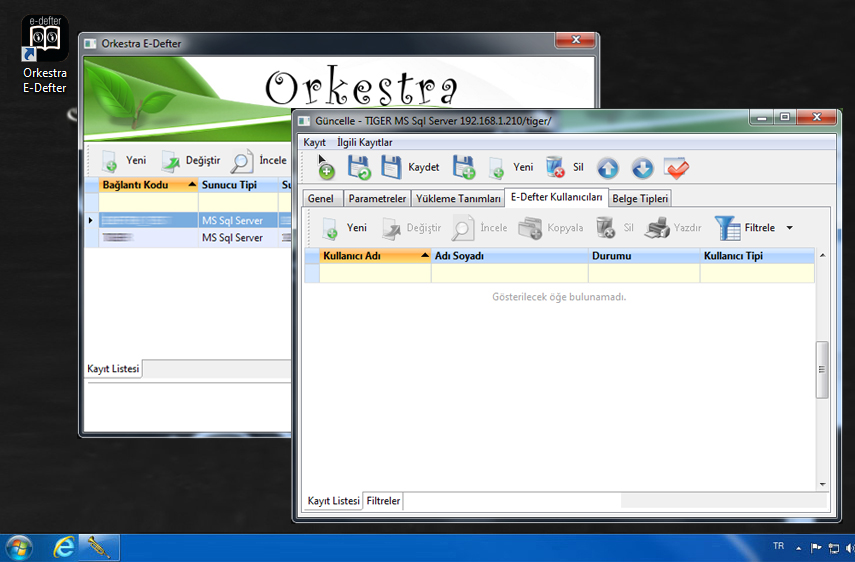This screenshot has height=562, width=855.
Task: Click the save-and-refresh floppy icon
Action: tap(359, 168)
